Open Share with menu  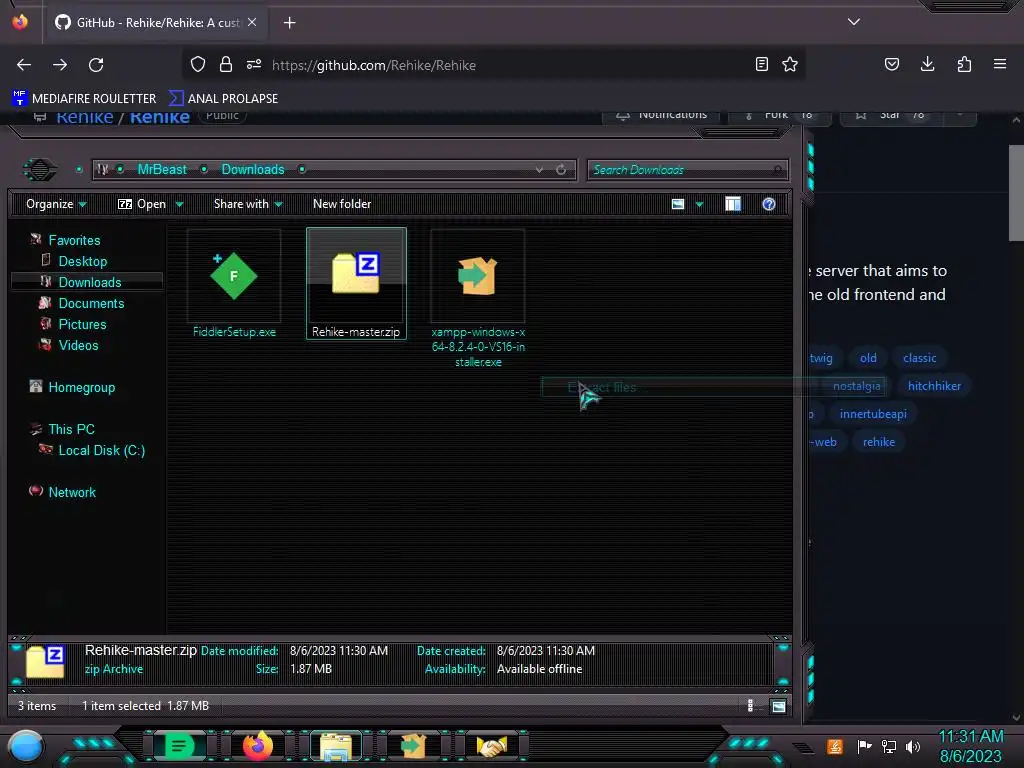point(248,204)
